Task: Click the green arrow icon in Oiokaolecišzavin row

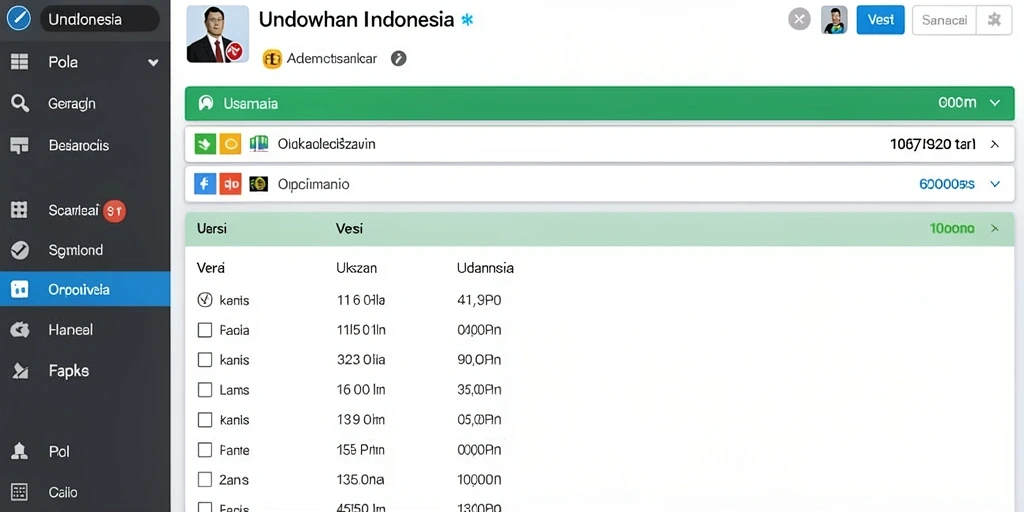Action: tap(205, 144)
